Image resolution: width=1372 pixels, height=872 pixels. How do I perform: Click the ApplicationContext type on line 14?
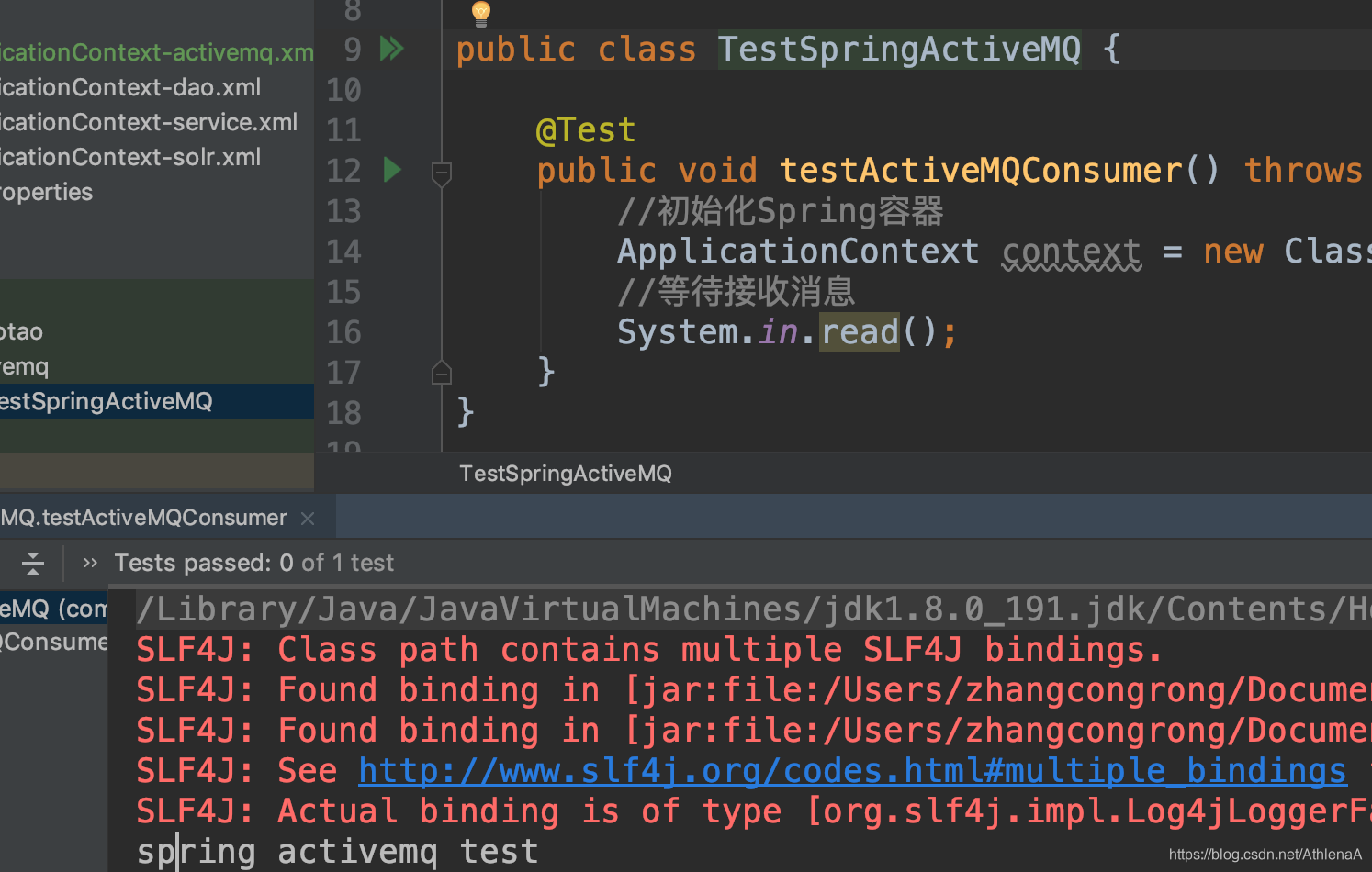798,252
